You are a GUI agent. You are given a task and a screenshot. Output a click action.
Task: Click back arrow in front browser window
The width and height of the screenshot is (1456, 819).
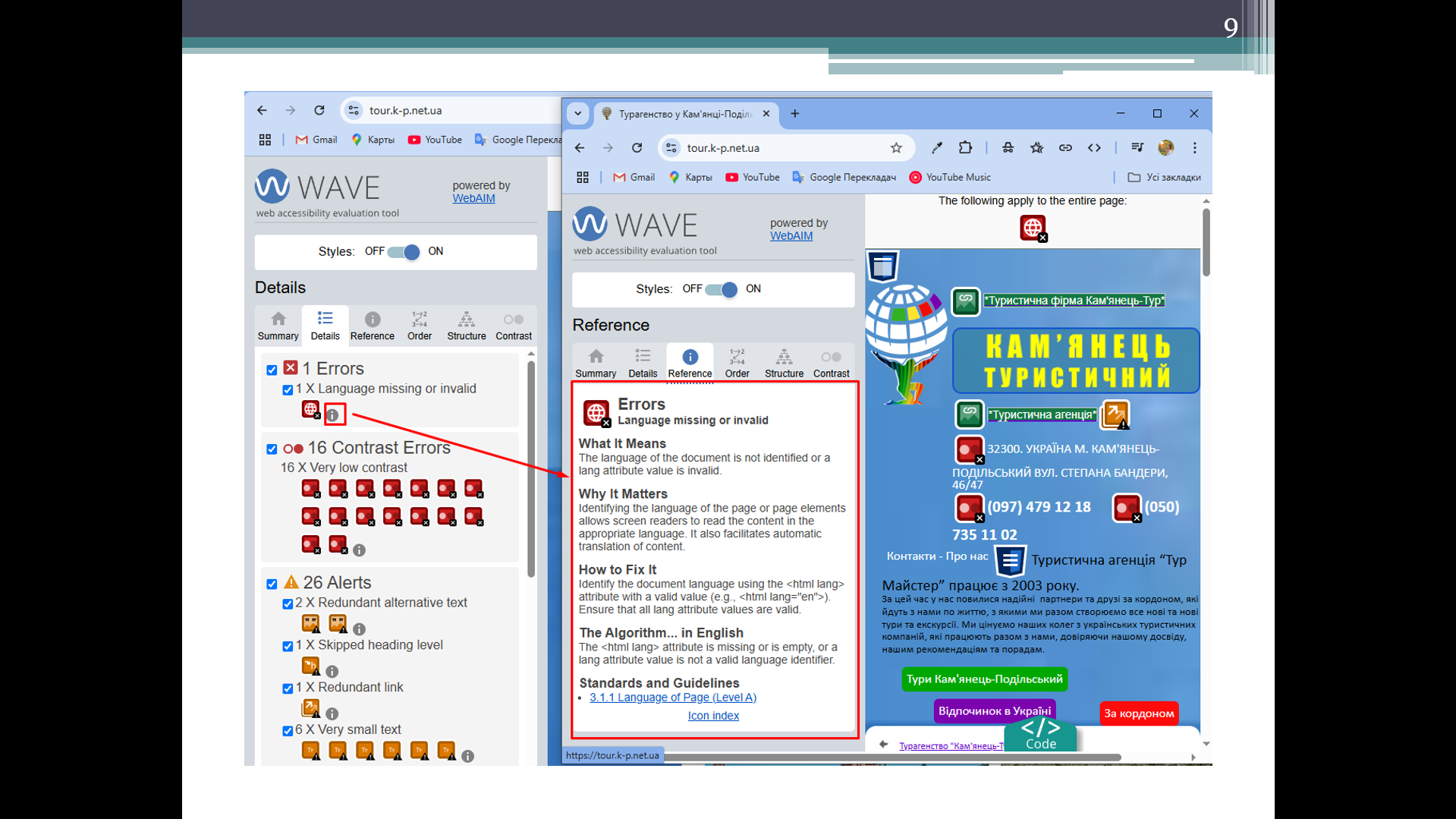tap(580, 148)
